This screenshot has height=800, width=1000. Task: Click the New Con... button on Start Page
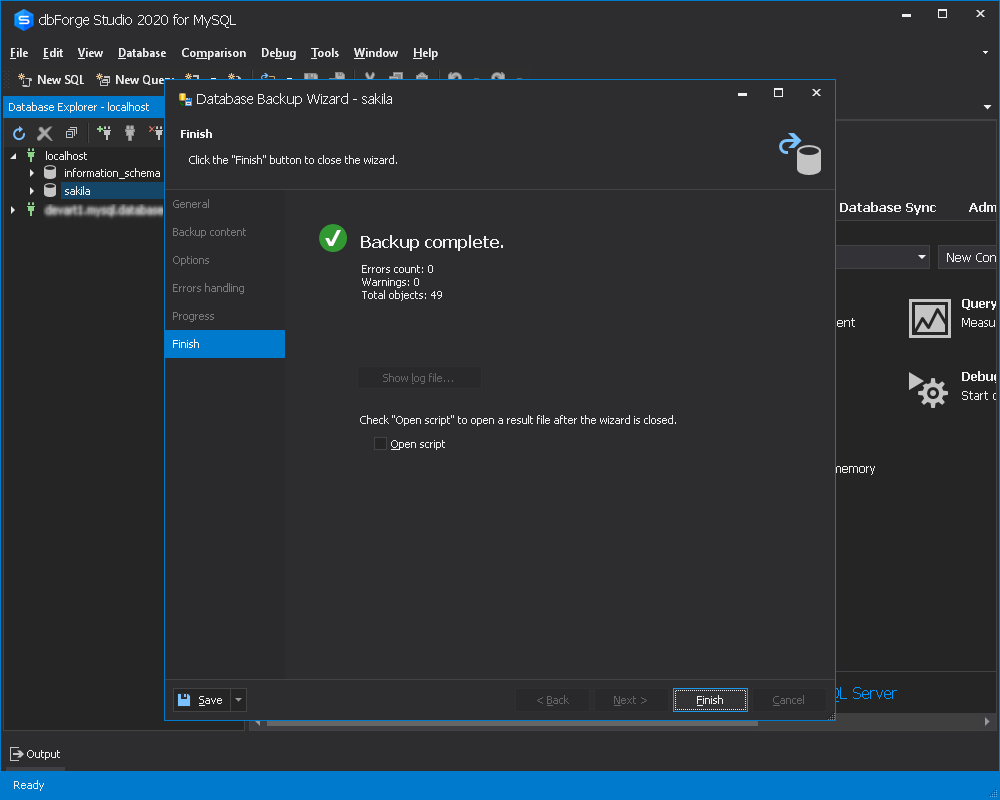click(x=969, y=257)
